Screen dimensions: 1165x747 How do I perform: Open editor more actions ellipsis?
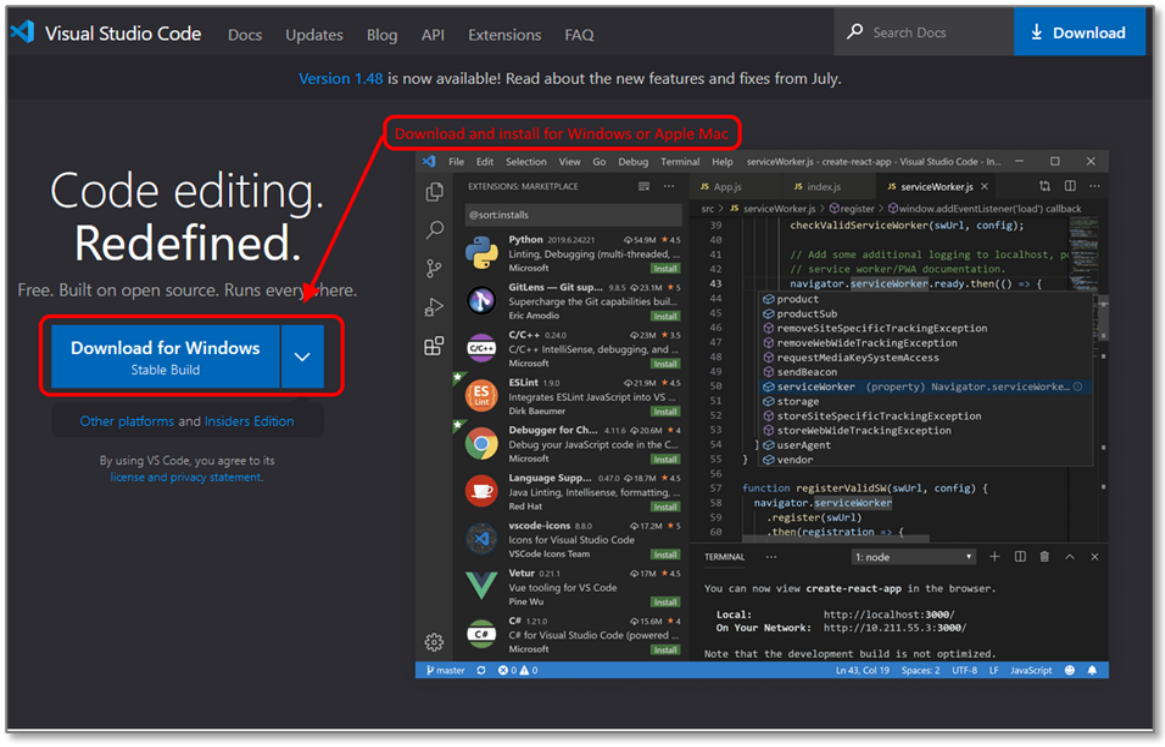point(1094,186)
